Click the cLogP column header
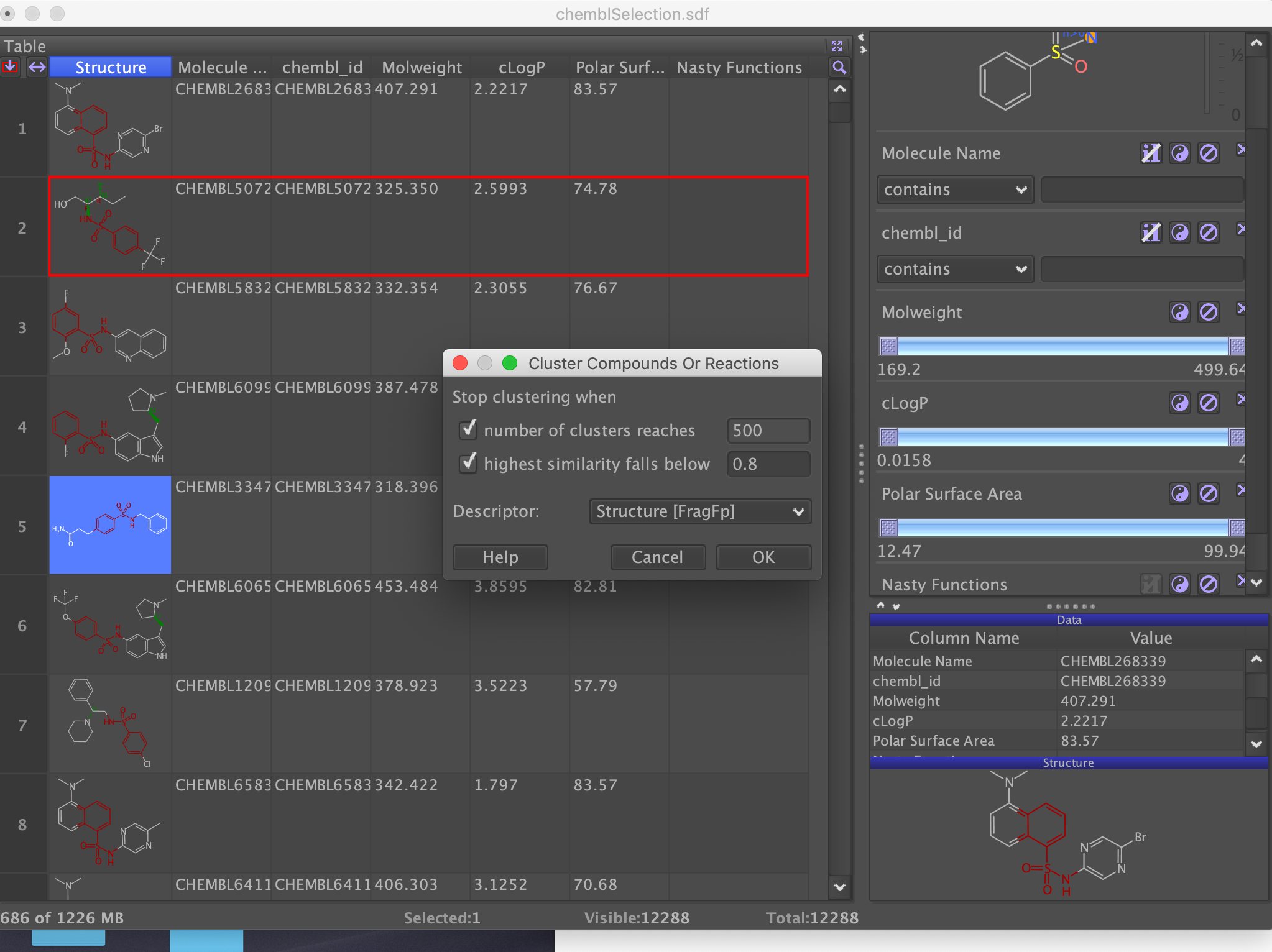Screen dimensions: 1272x952 click(521, 67)
